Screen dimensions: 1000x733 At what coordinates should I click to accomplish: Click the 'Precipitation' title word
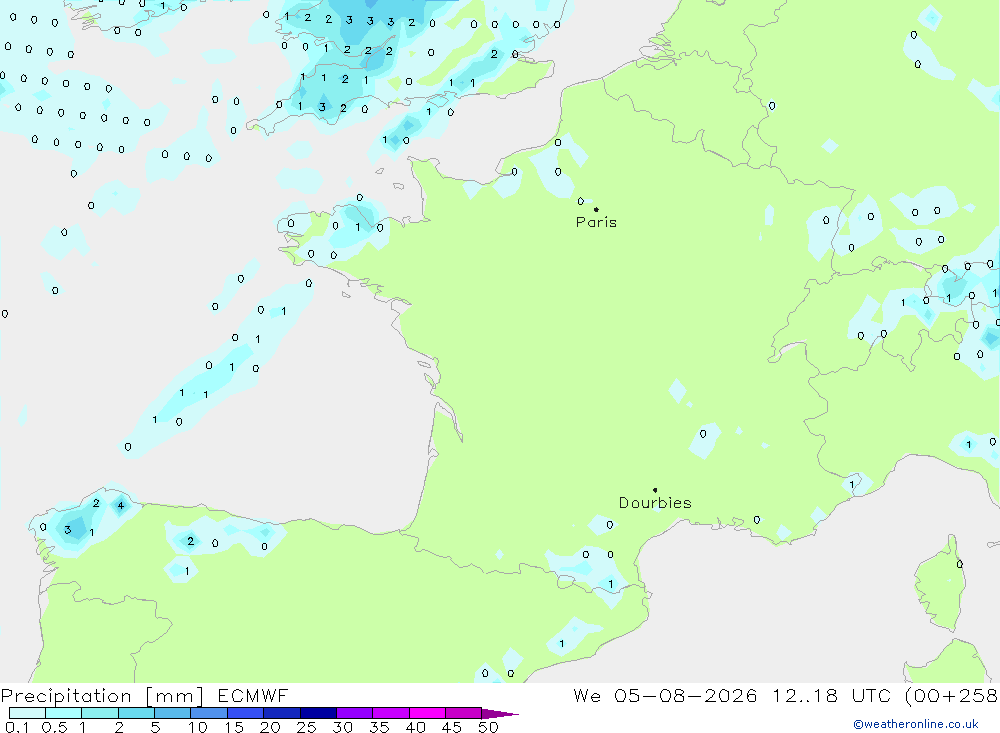pyautogui.click(x=66, y=695)
